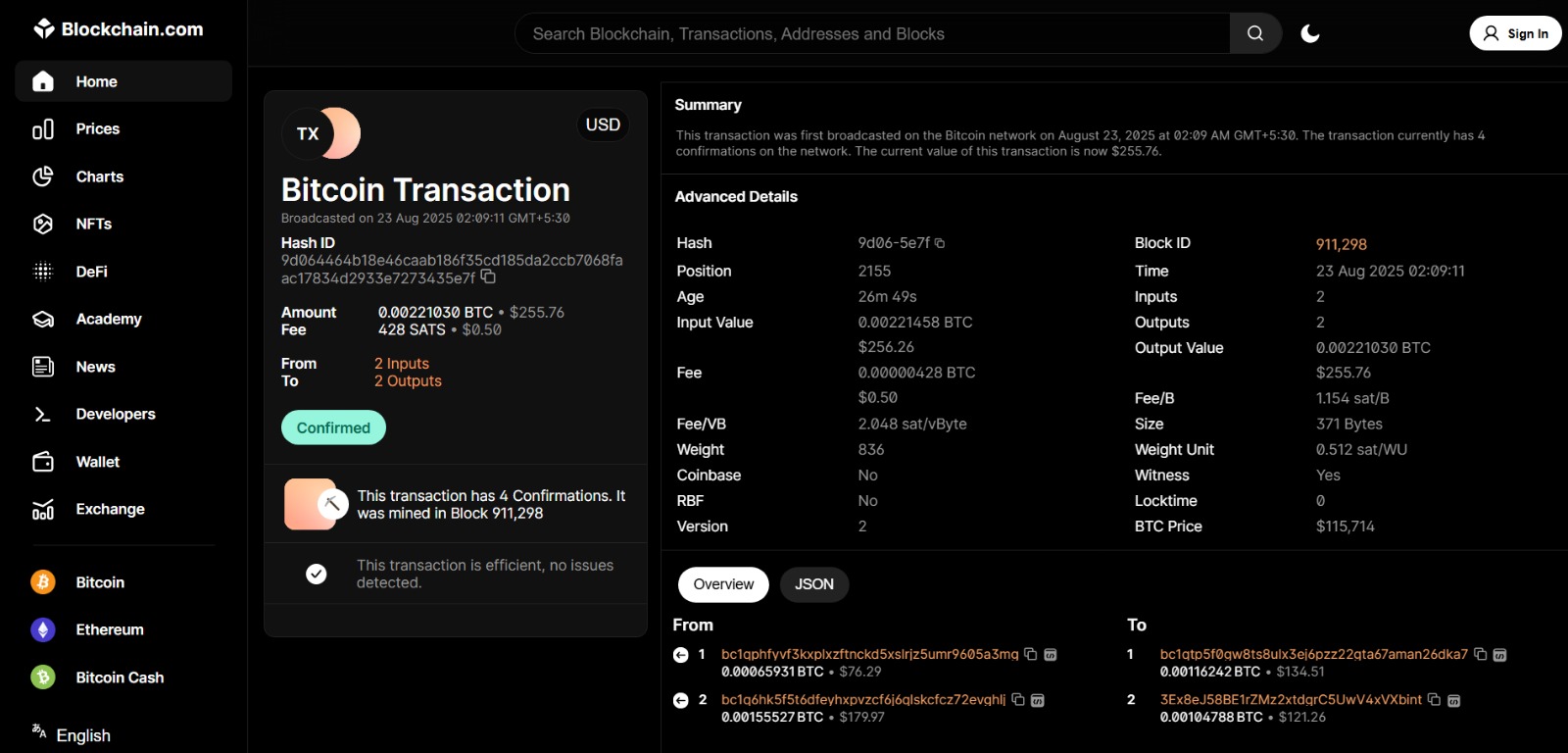Open output address 3Ex8eJ58BE1rZMz2xtdqrC5UwV4xVXbint

click(1291, 700)
